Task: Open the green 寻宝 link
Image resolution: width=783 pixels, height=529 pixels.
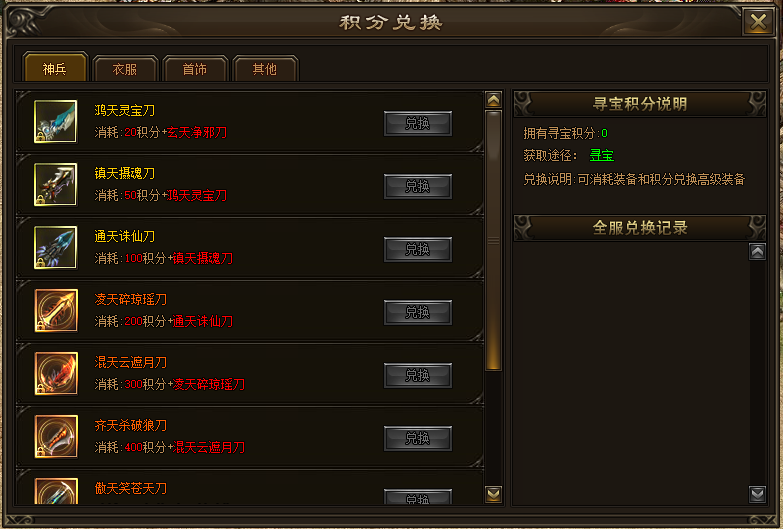Action: 601,155
